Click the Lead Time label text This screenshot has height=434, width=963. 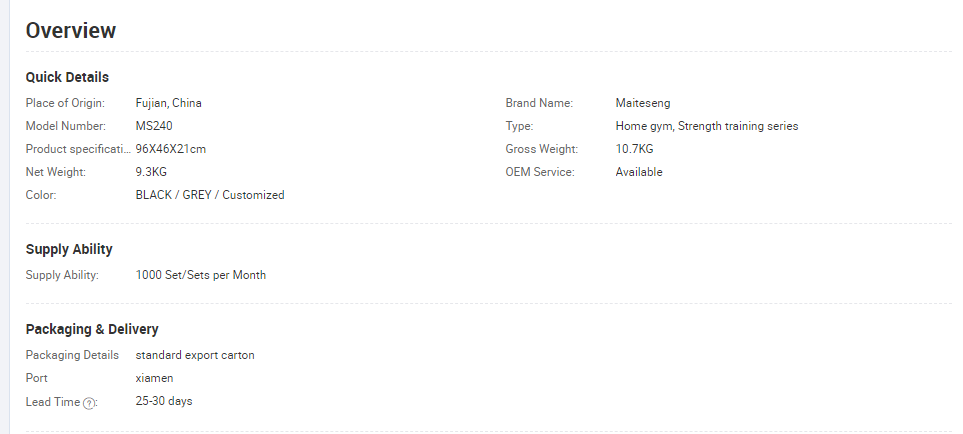coord(53,402)
